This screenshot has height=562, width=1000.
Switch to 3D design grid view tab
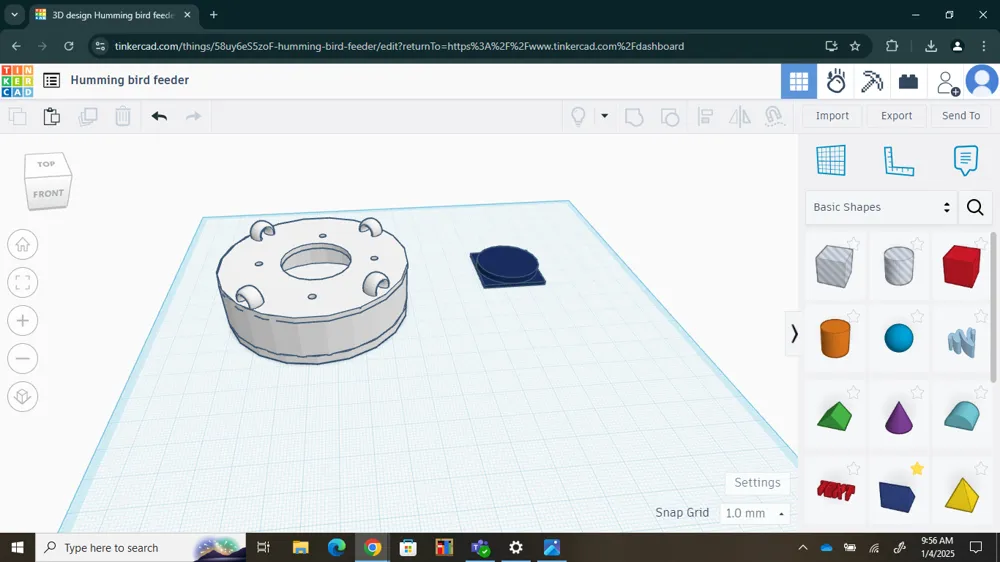pos(798,82)
